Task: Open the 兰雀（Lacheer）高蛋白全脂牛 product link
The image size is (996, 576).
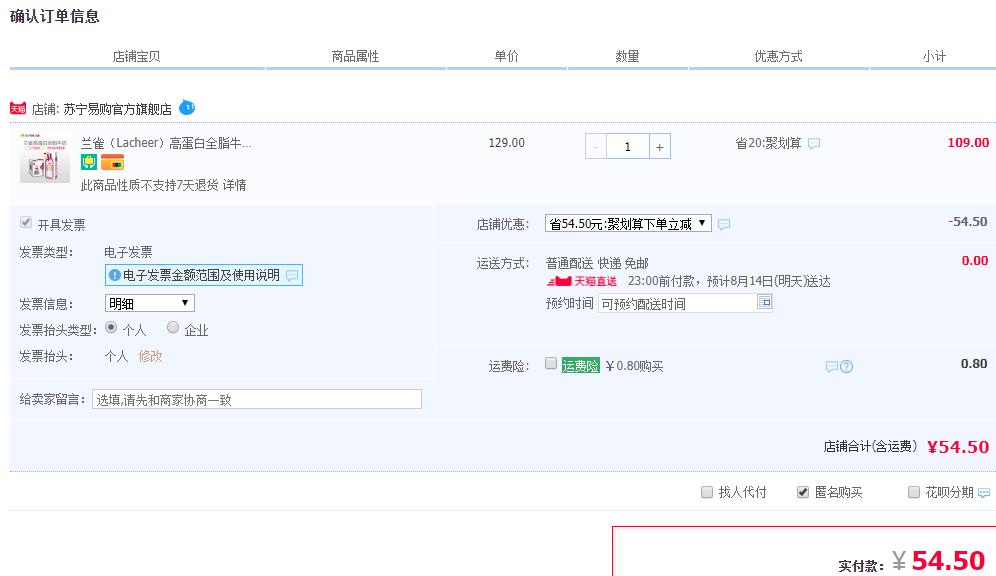Action: [x=166, y=143]
